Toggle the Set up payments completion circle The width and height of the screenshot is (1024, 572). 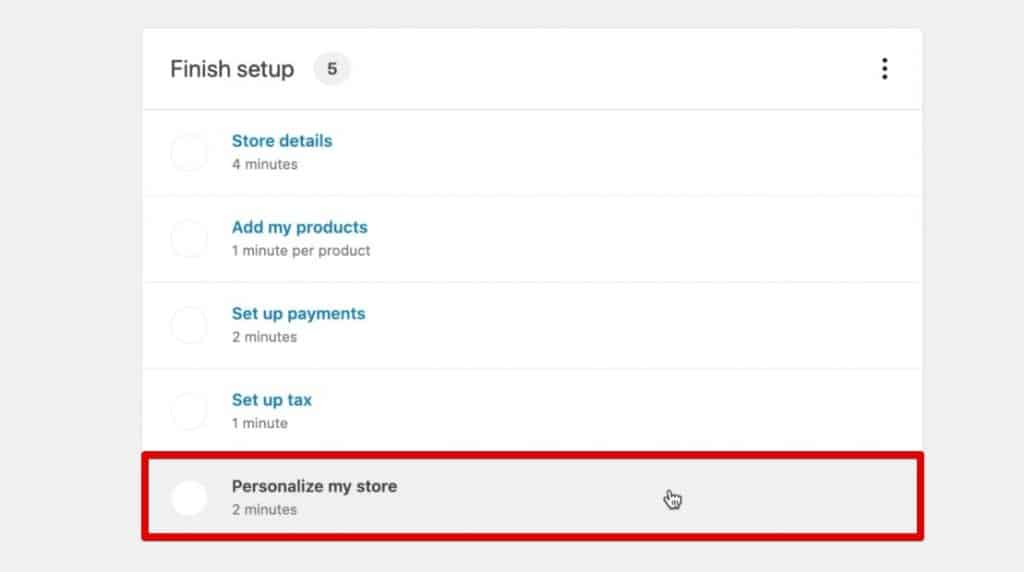tap(189, 325)
